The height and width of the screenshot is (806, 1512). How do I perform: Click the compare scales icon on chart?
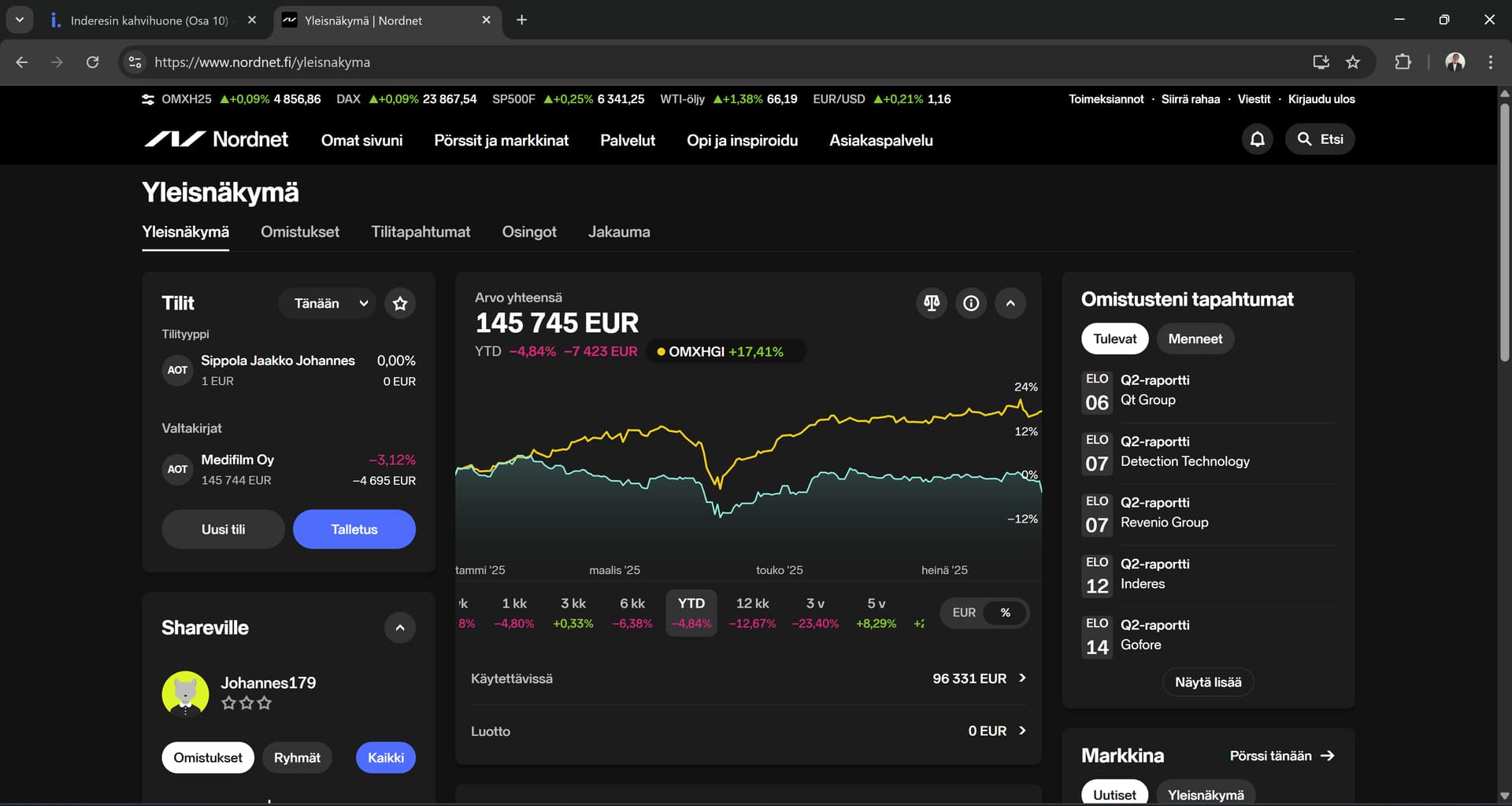point(932,303)
